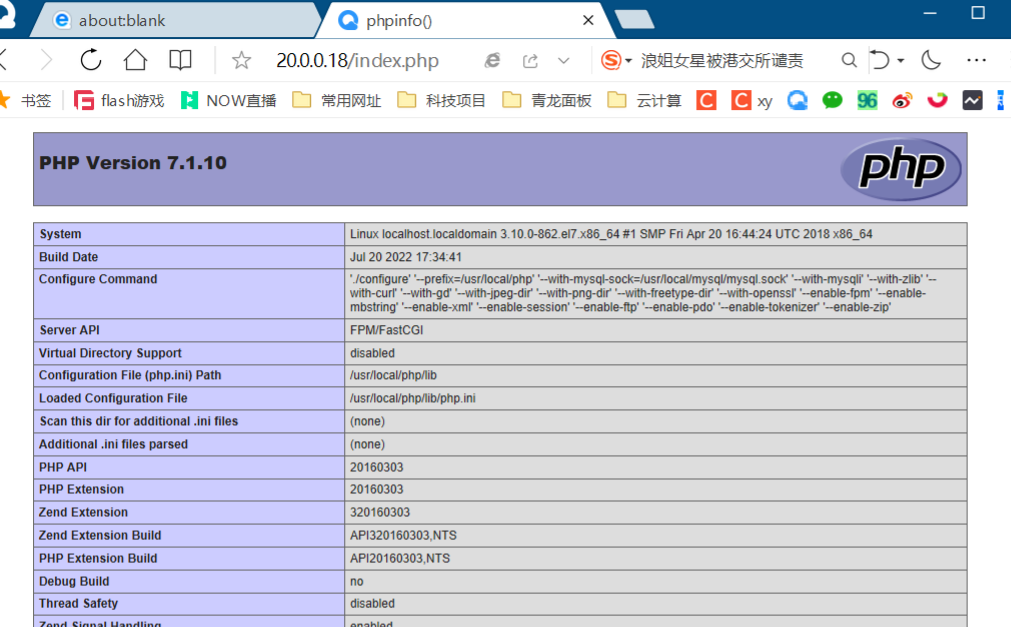Toggle night mode with the moon icon
The width and height of the screenshot is (1011, 627).
point(931,60)
